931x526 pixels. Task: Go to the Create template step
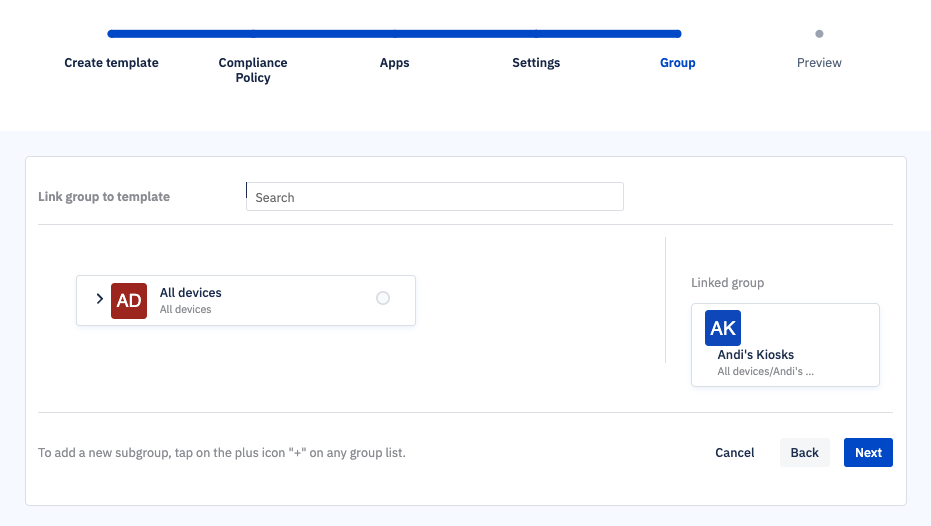click(111, 62)
